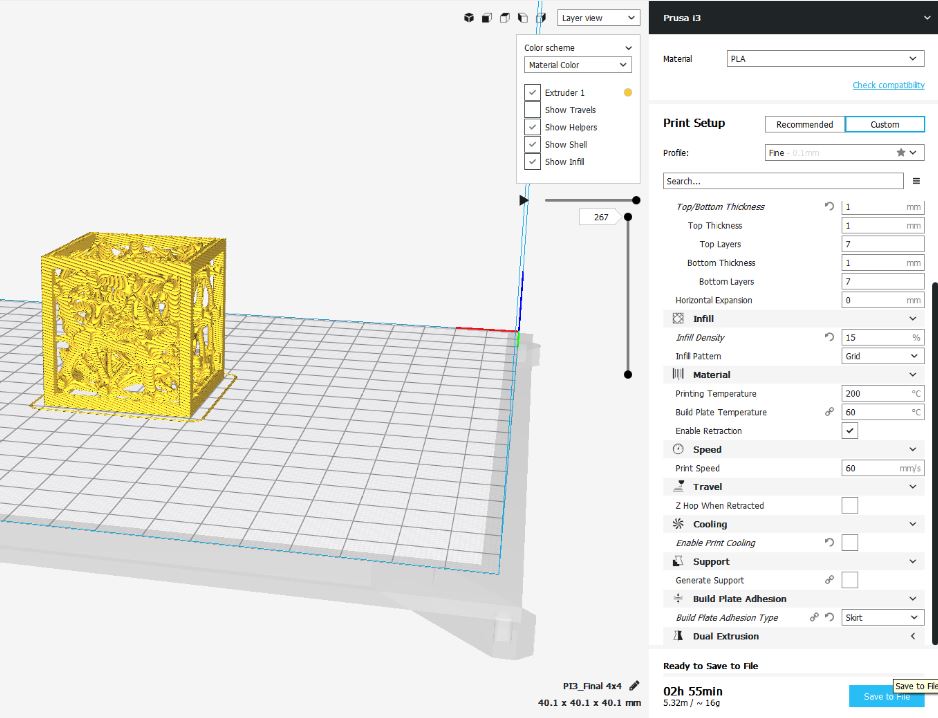Click the horizontal path slider handle
The width and height of the screenshot is (938, 718).
coord(636,200)
